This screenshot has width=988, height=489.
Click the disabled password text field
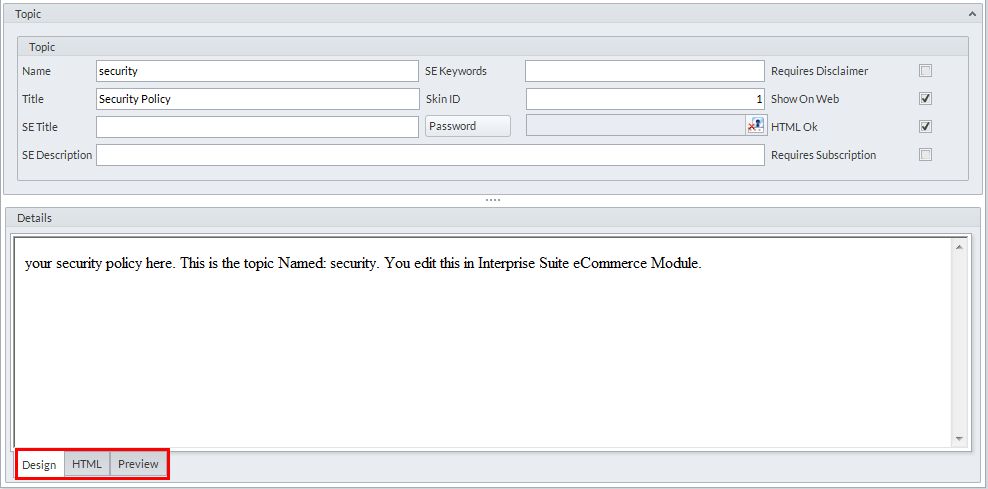(635, 126)
